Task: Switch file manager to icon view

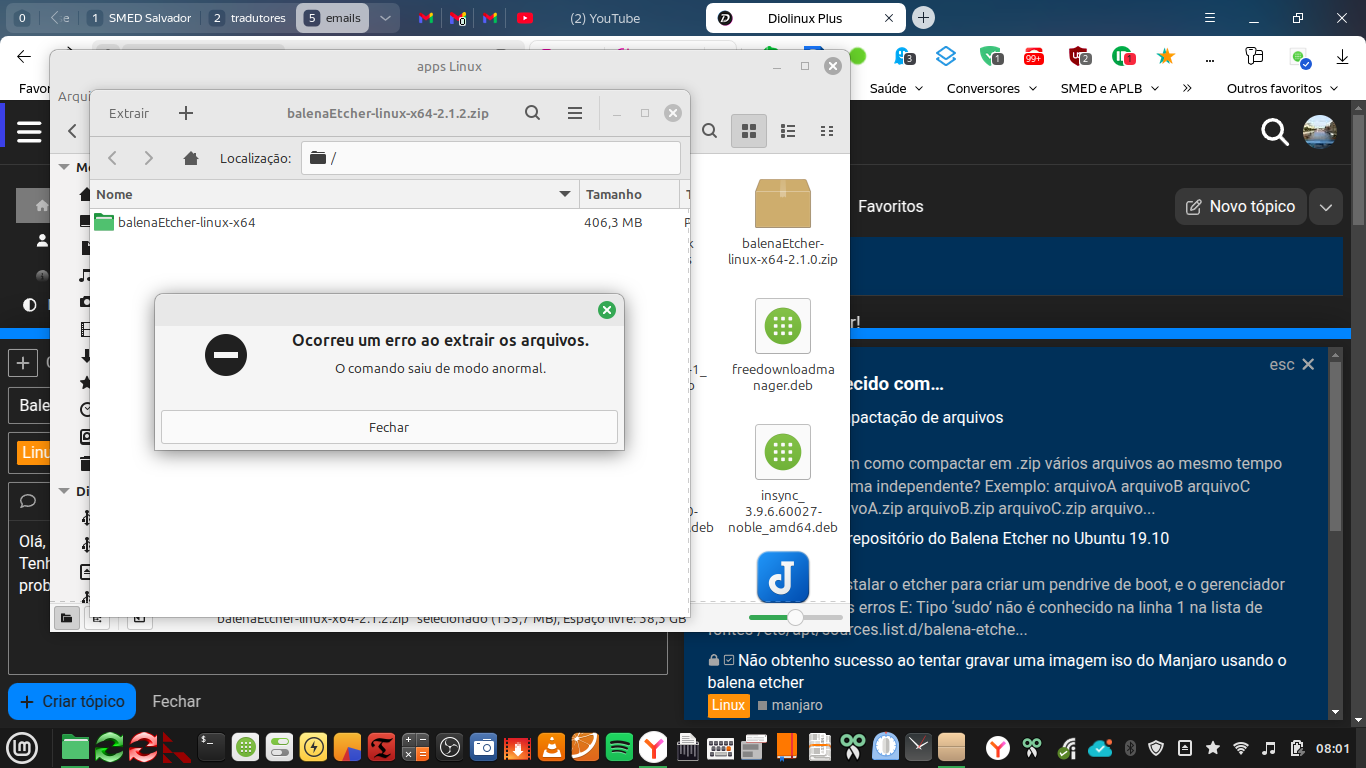Action: tap(748, 131)
